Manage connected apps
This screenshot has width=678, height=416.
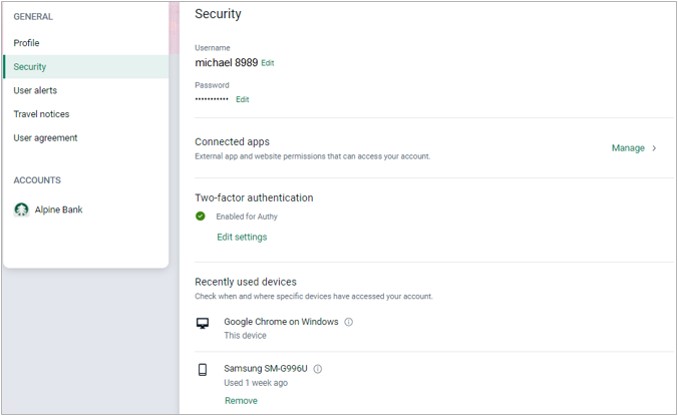pos(628,148)
